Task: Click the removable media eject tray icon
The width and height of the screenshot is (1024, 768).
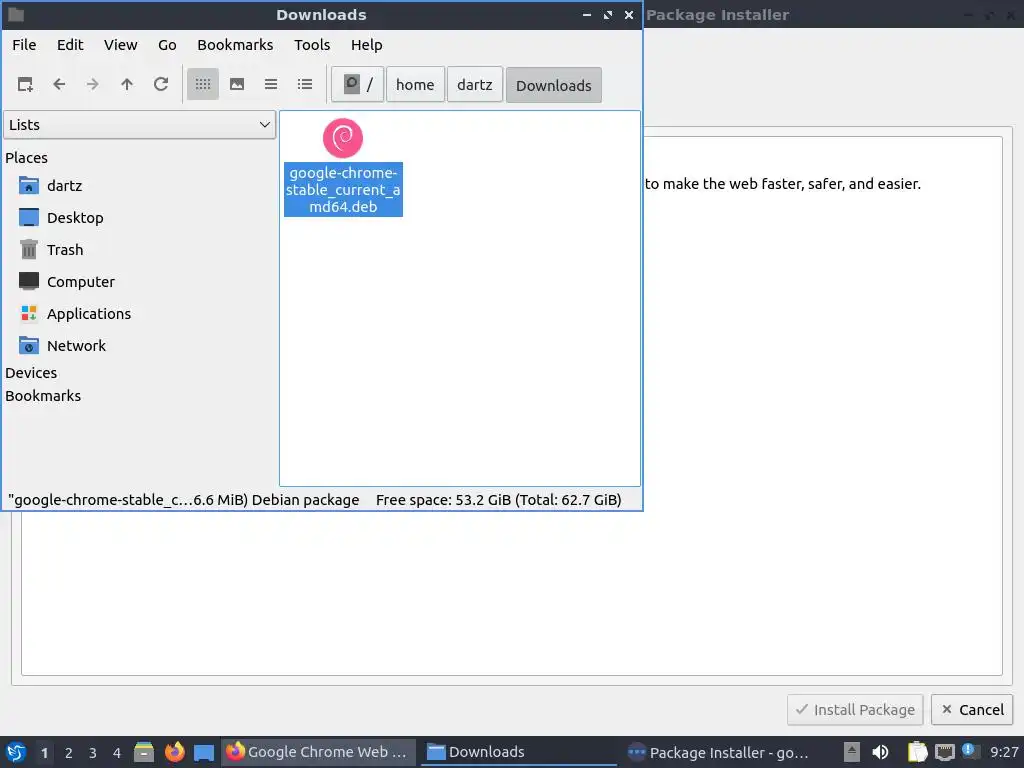Action: click(852, 752)
